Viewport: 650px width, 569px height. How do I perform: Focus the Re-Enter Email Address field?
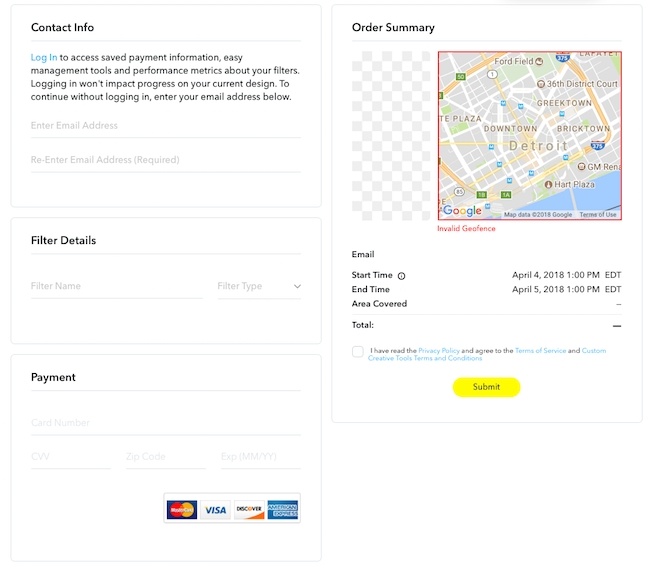tap(166, 160)
